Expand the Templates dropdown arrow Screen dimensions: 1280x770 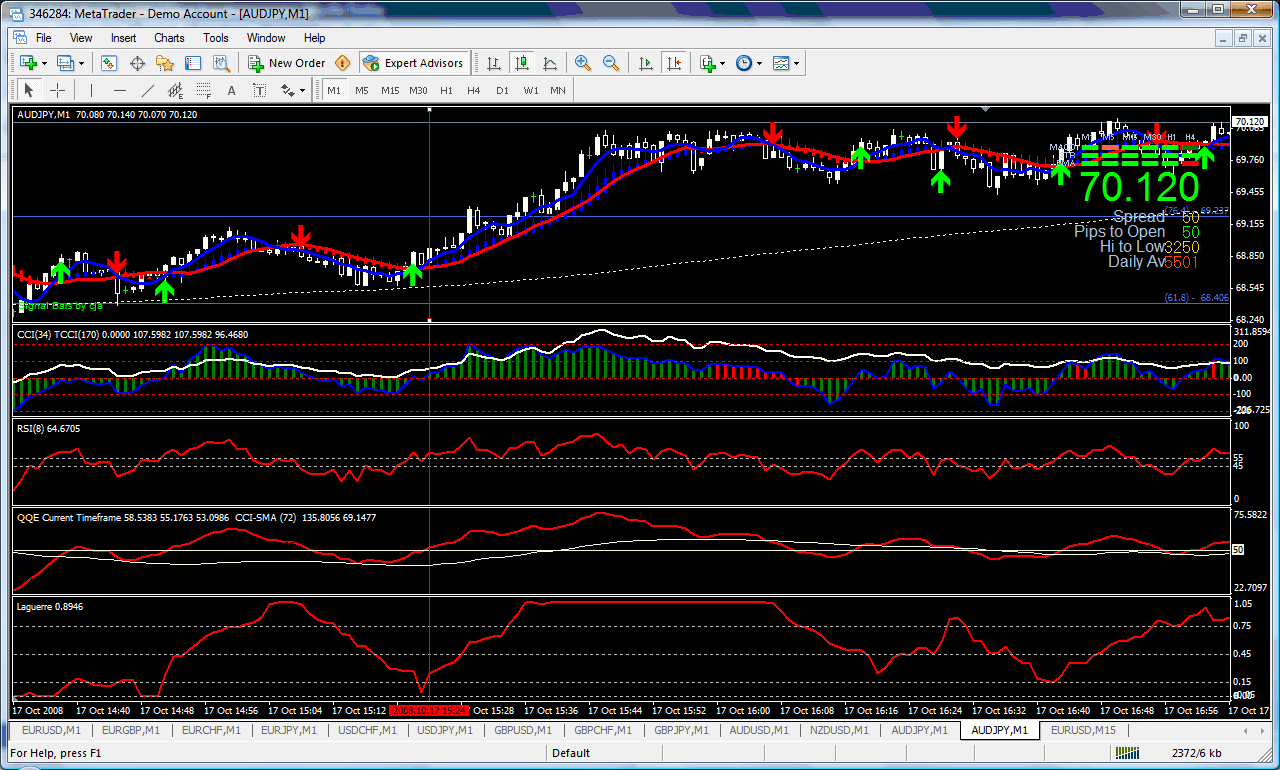797,63
